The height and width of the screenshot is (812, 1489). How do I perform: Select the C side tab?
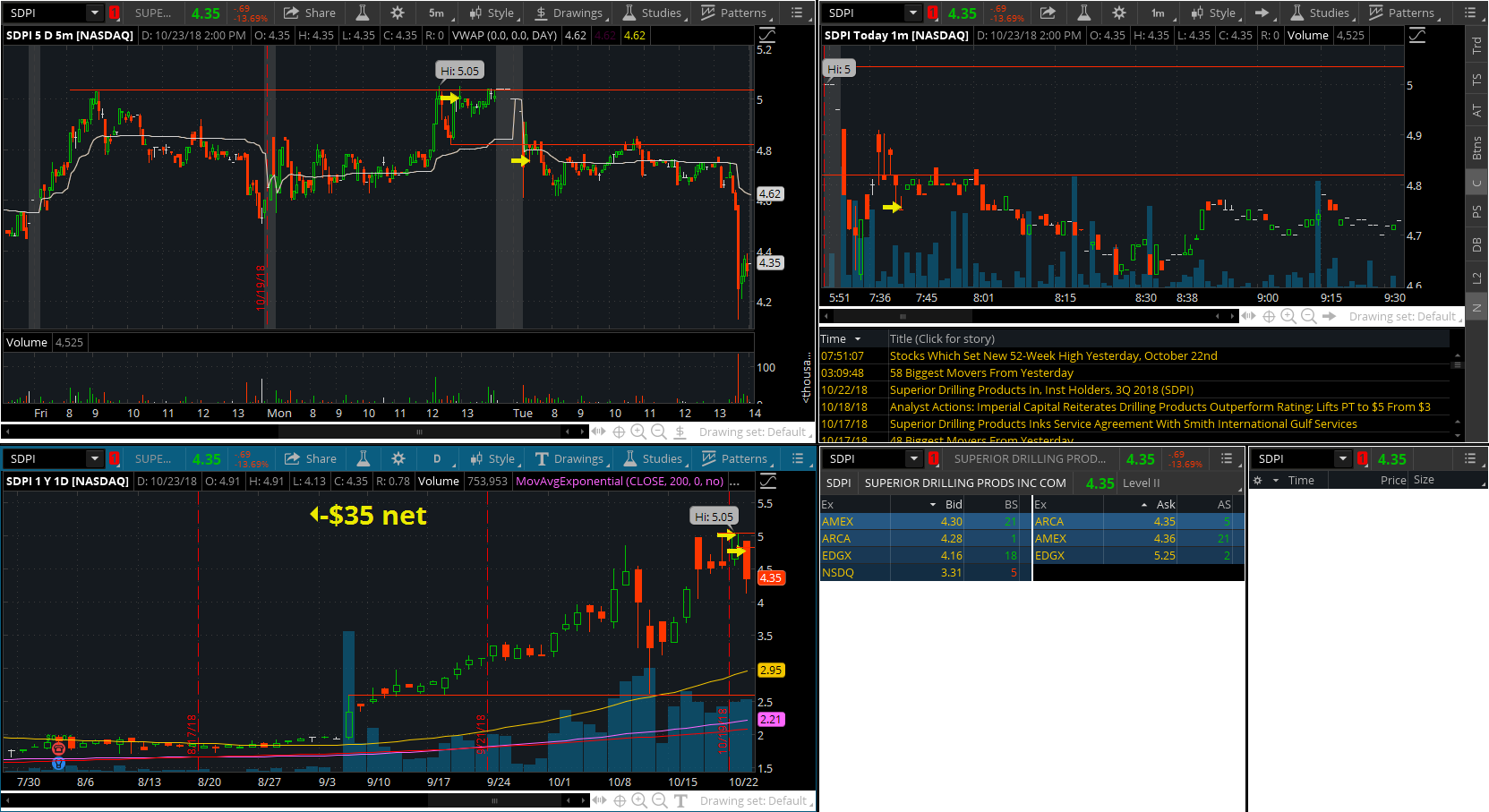click(x=1476, y=183)
